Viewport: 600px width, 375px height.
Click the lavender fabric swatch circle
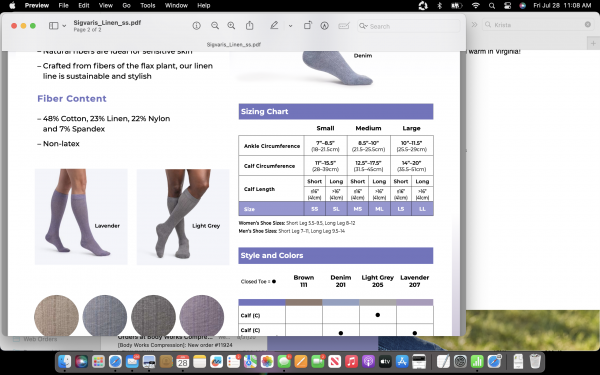202,316
